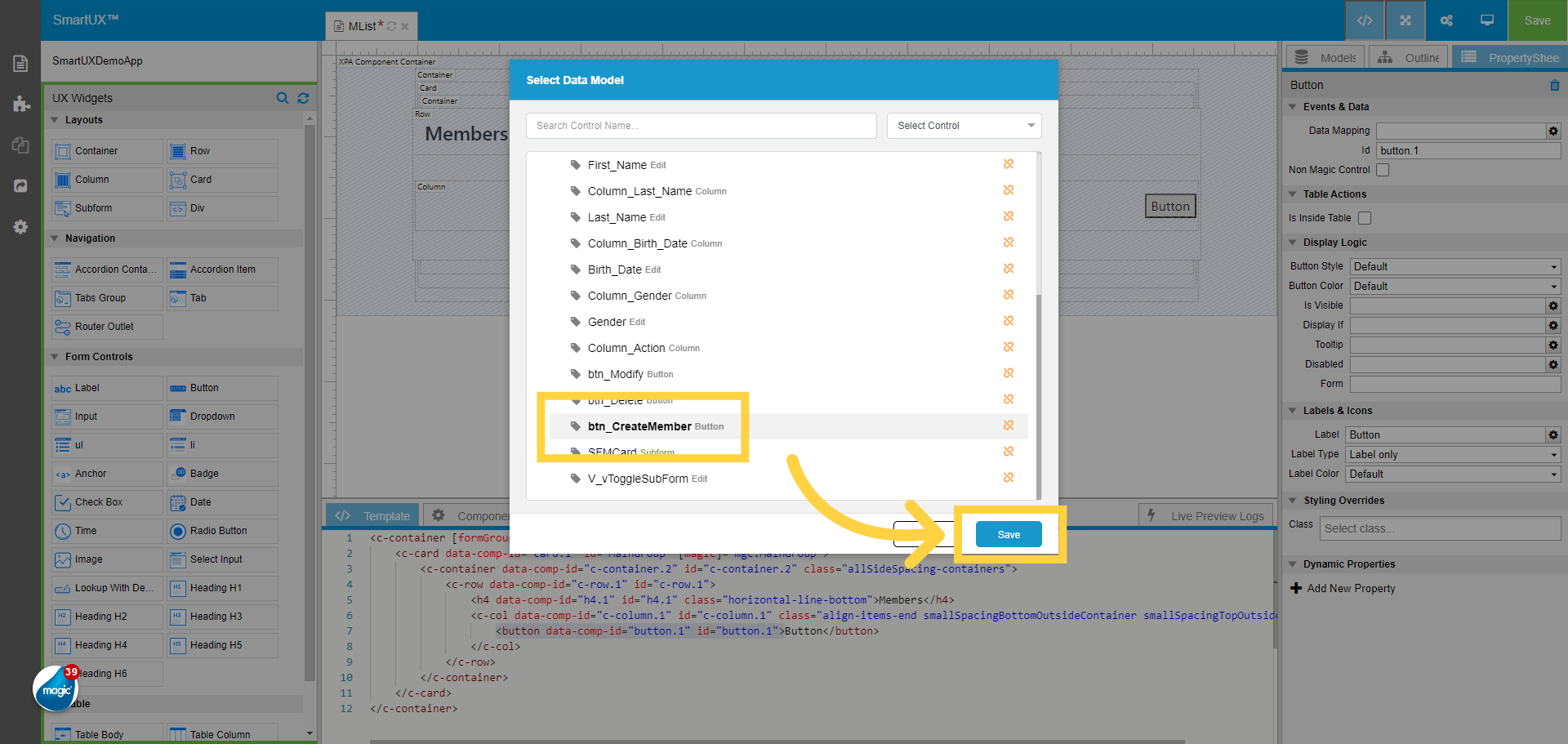
Task: Open the gears settings icon beside the monitor
Action: pos(1445,20)
